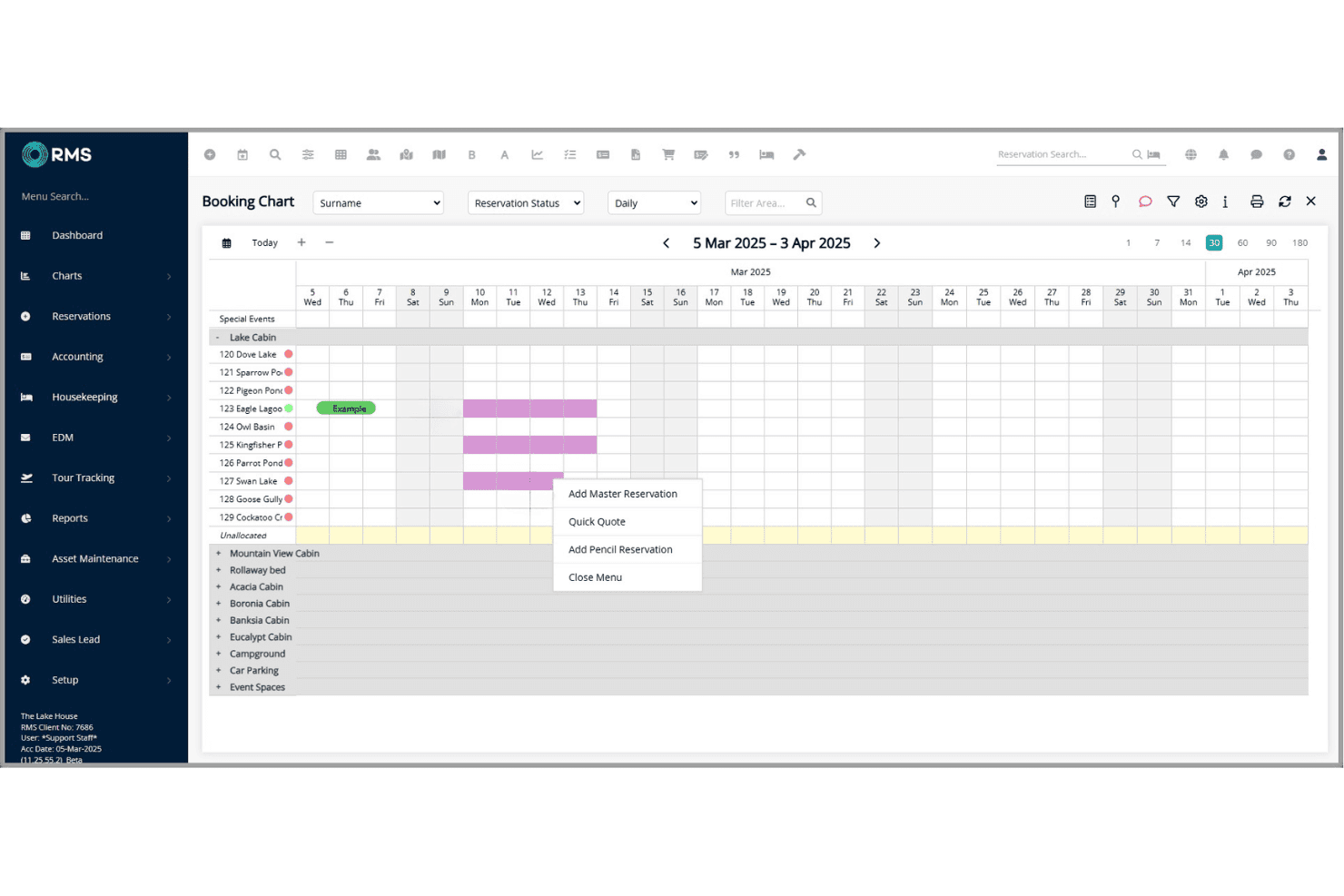The image size is (1344, 896).
Task: Click the two-people guests toolbar icon
Action: 373,155
